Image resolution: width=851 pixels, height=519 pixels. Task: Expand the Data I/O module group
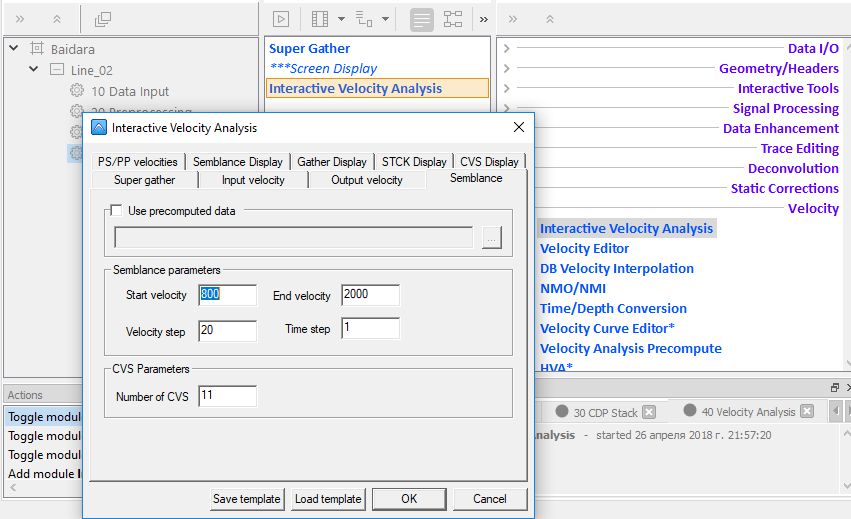[x=506, y=48]
